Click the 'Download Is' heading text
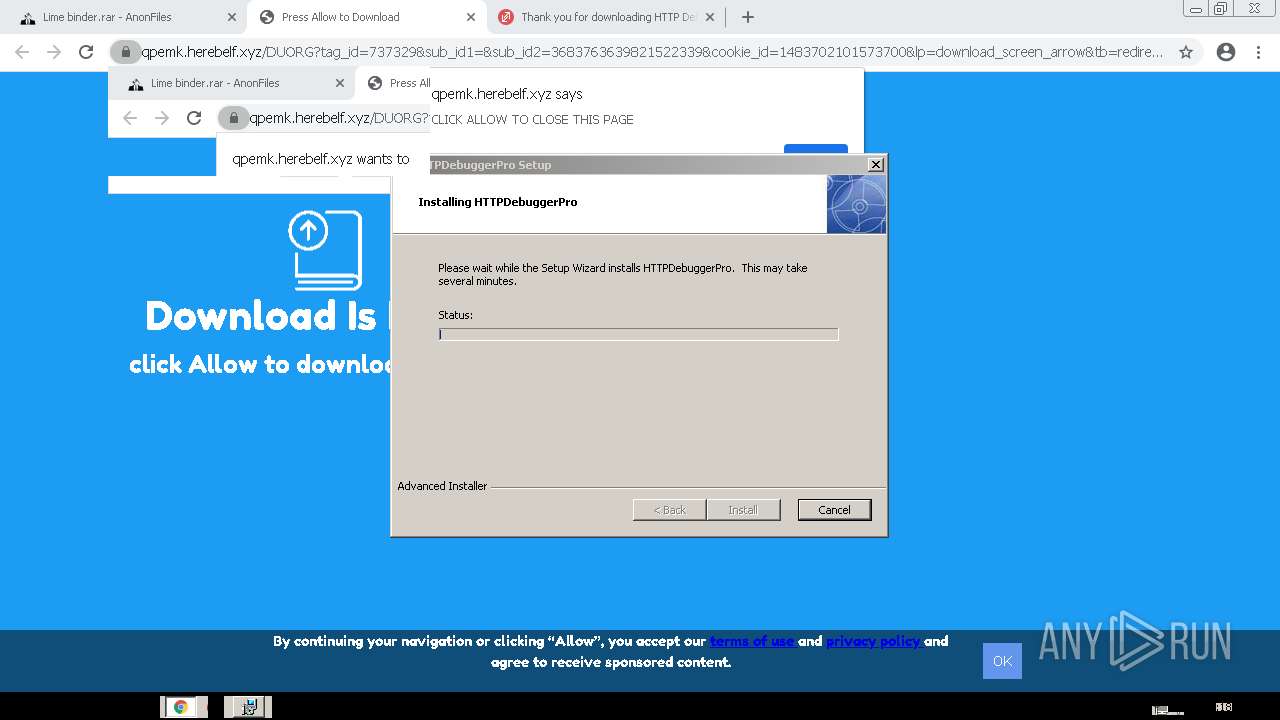 (x=261, y=316)
